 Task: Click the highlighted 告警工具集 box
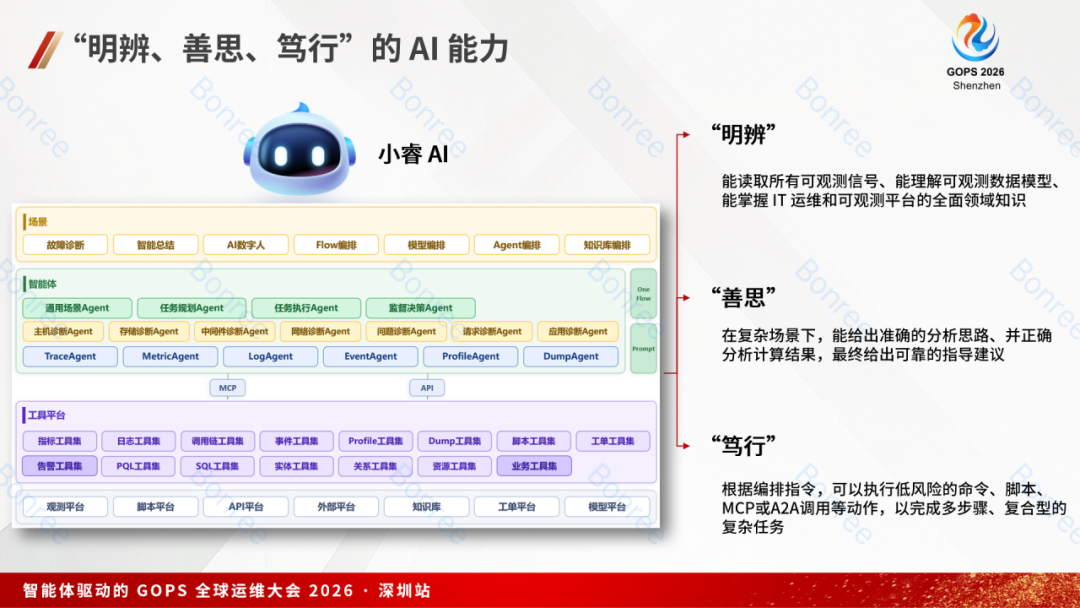coord(60,466)
